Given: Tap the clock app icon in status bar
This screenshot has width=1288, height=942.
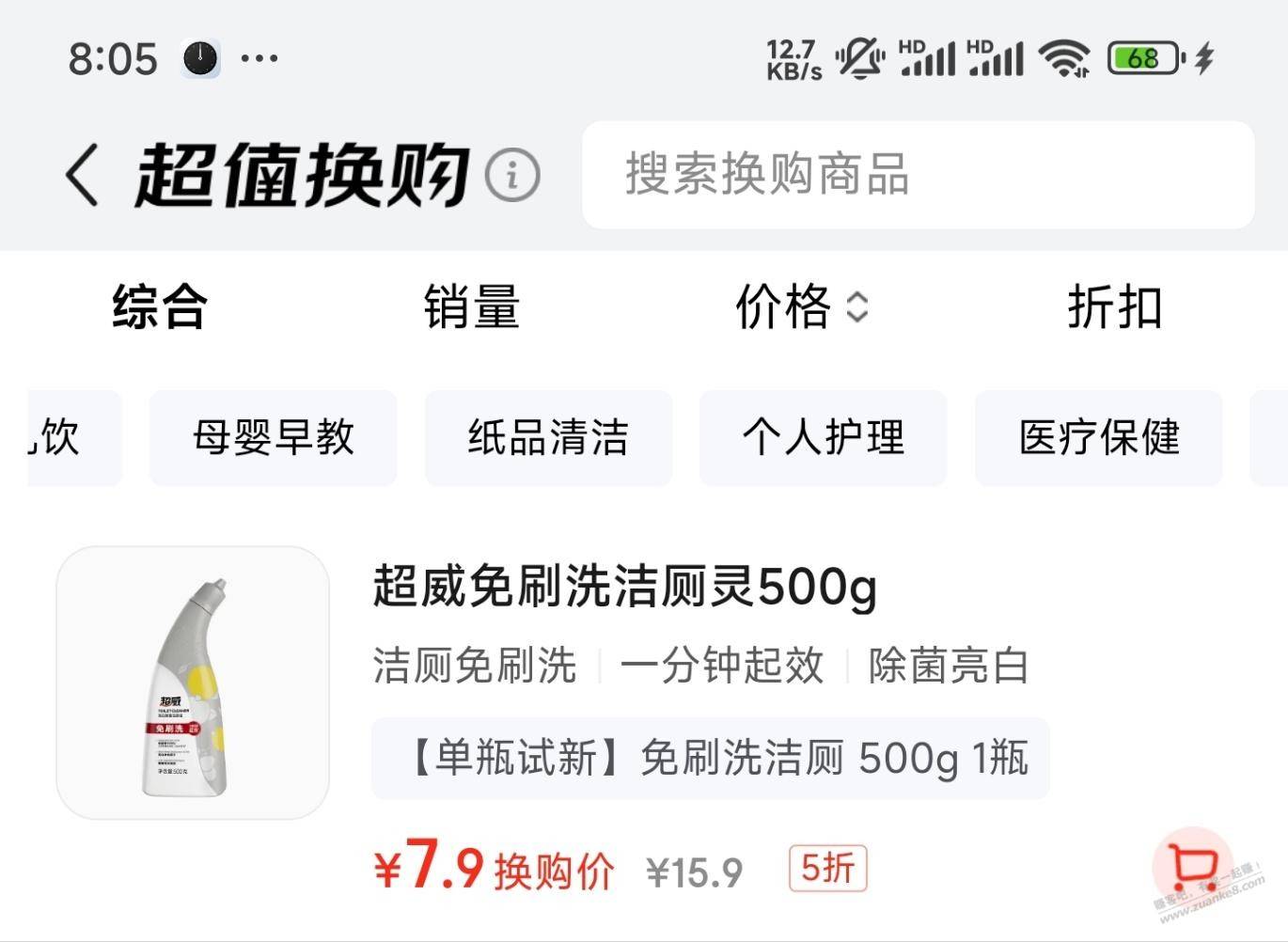Looking at the screenshot, I should [200, 59].
